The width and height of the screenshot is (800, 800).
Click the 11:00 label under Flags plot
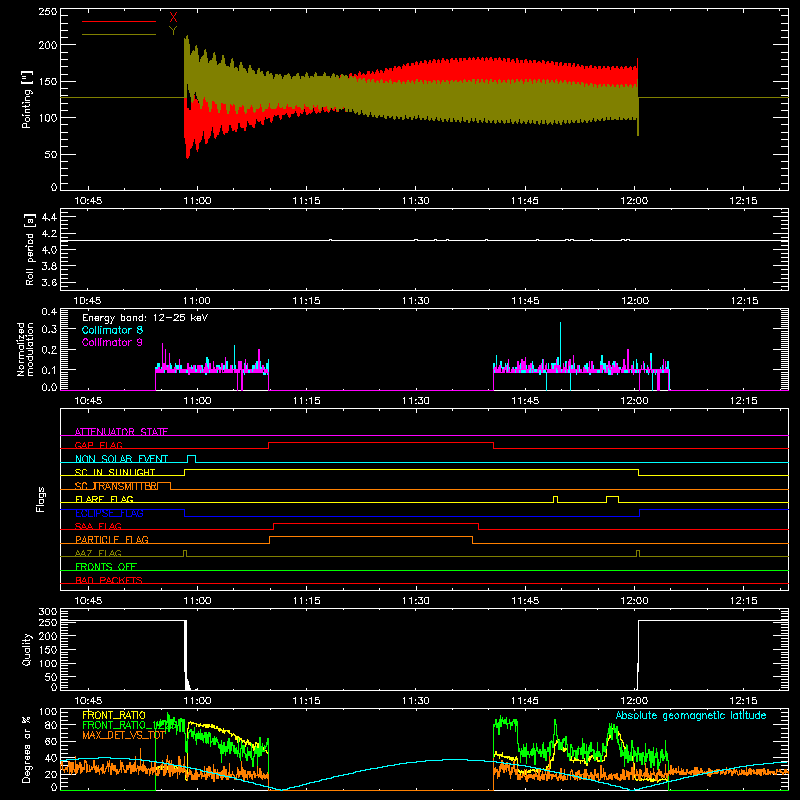(197, 601)
